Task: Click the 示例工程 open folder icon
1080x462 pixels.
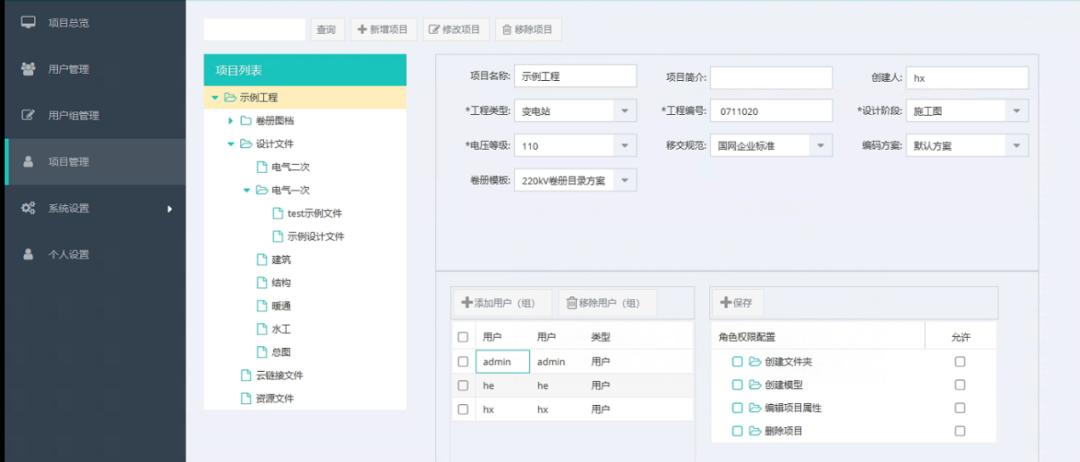Action: [230, 98]
